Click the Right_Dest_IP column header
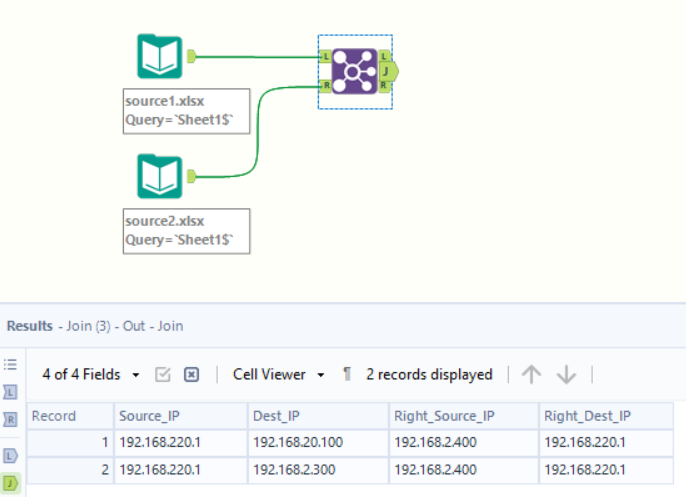Viewport: 686px width, 497px height. pos(587,415)
